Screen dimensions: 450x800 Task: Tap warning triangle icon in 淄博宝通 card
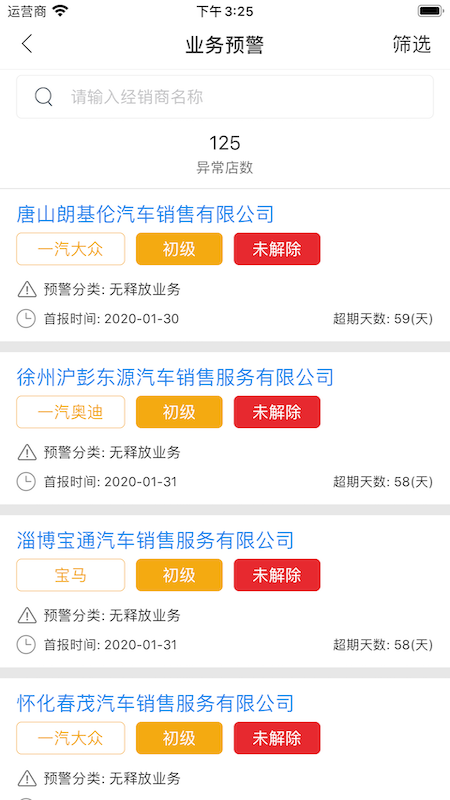coord(27,615)
